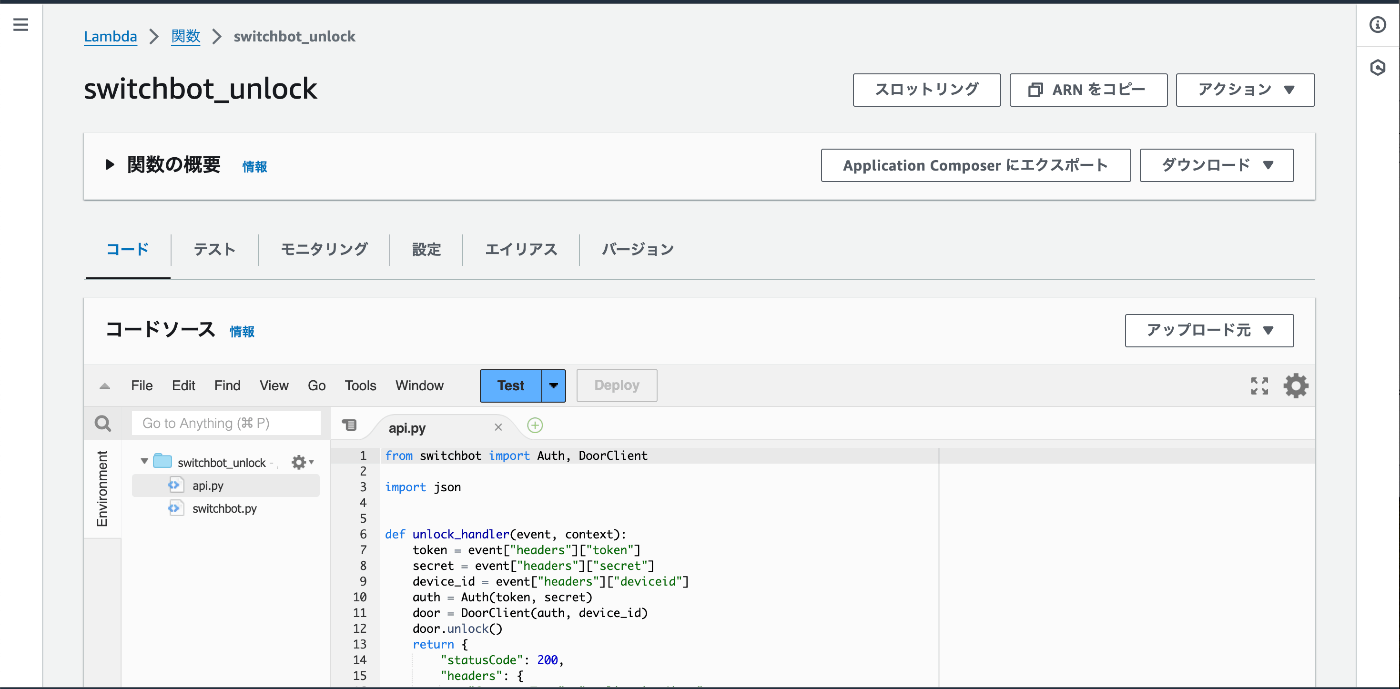Open the Tools menu in editor
Image resolution: width=1400 pixels, height=689 pixels.
(x=361, y=386)
